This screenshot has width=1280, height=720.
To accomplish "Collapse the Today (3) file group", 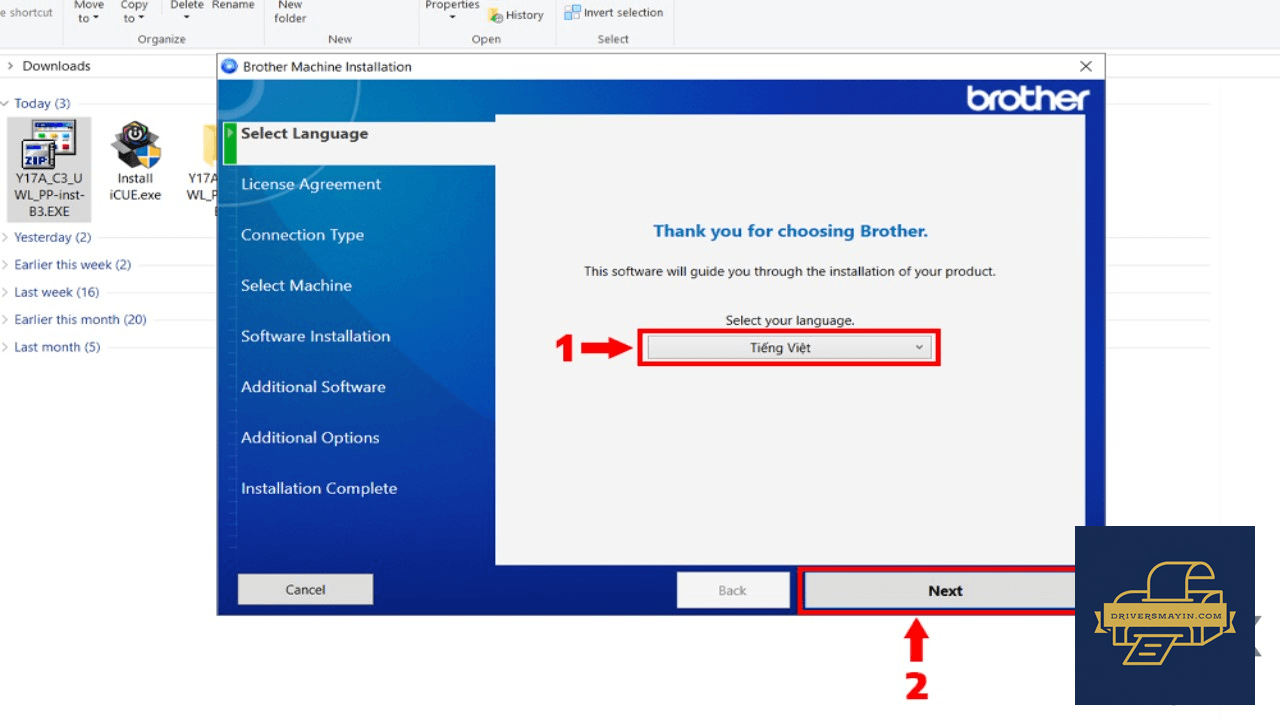I will click(5, 104).
